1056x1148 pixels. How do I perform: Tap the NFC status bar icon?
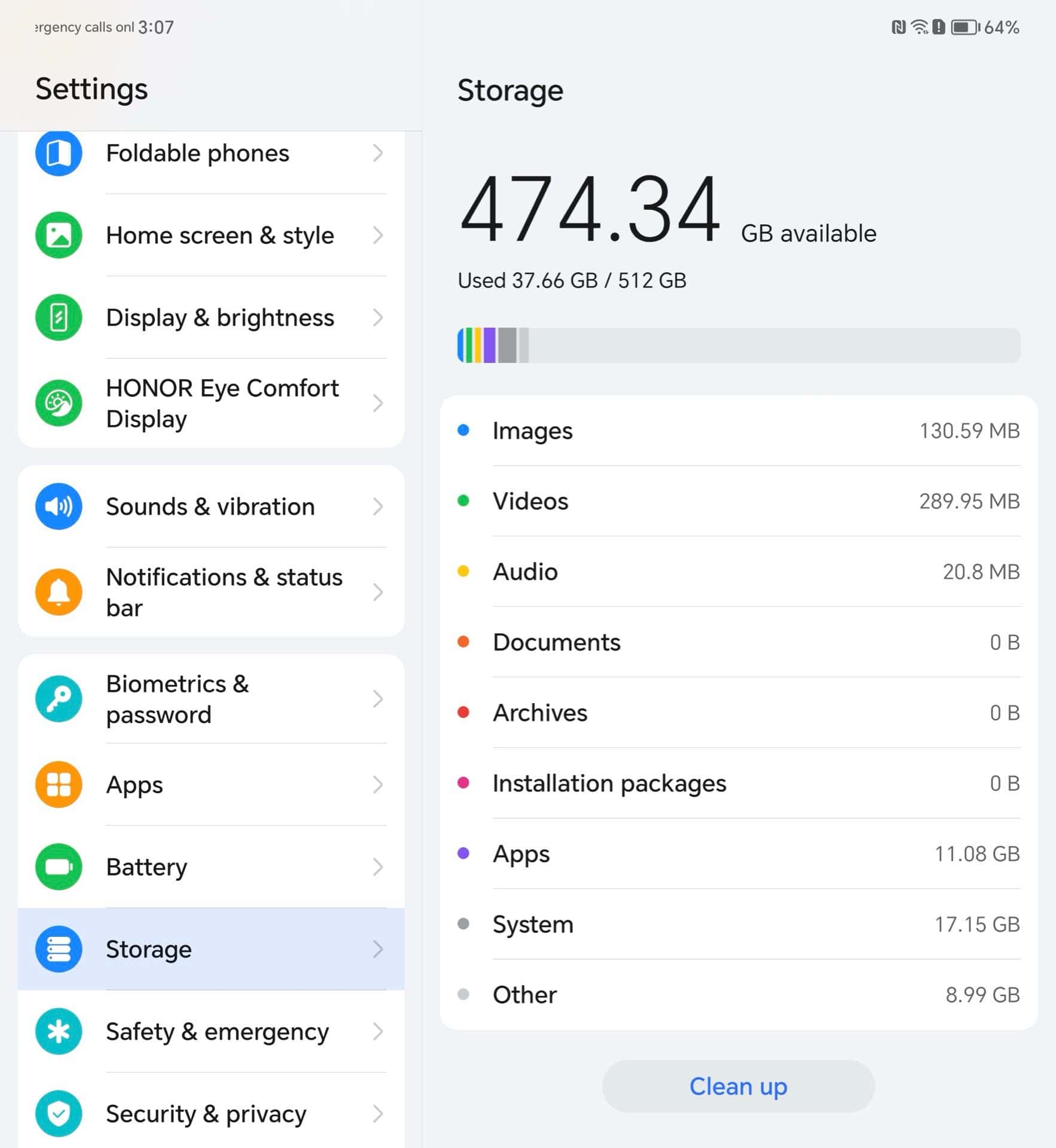[898, 27]
